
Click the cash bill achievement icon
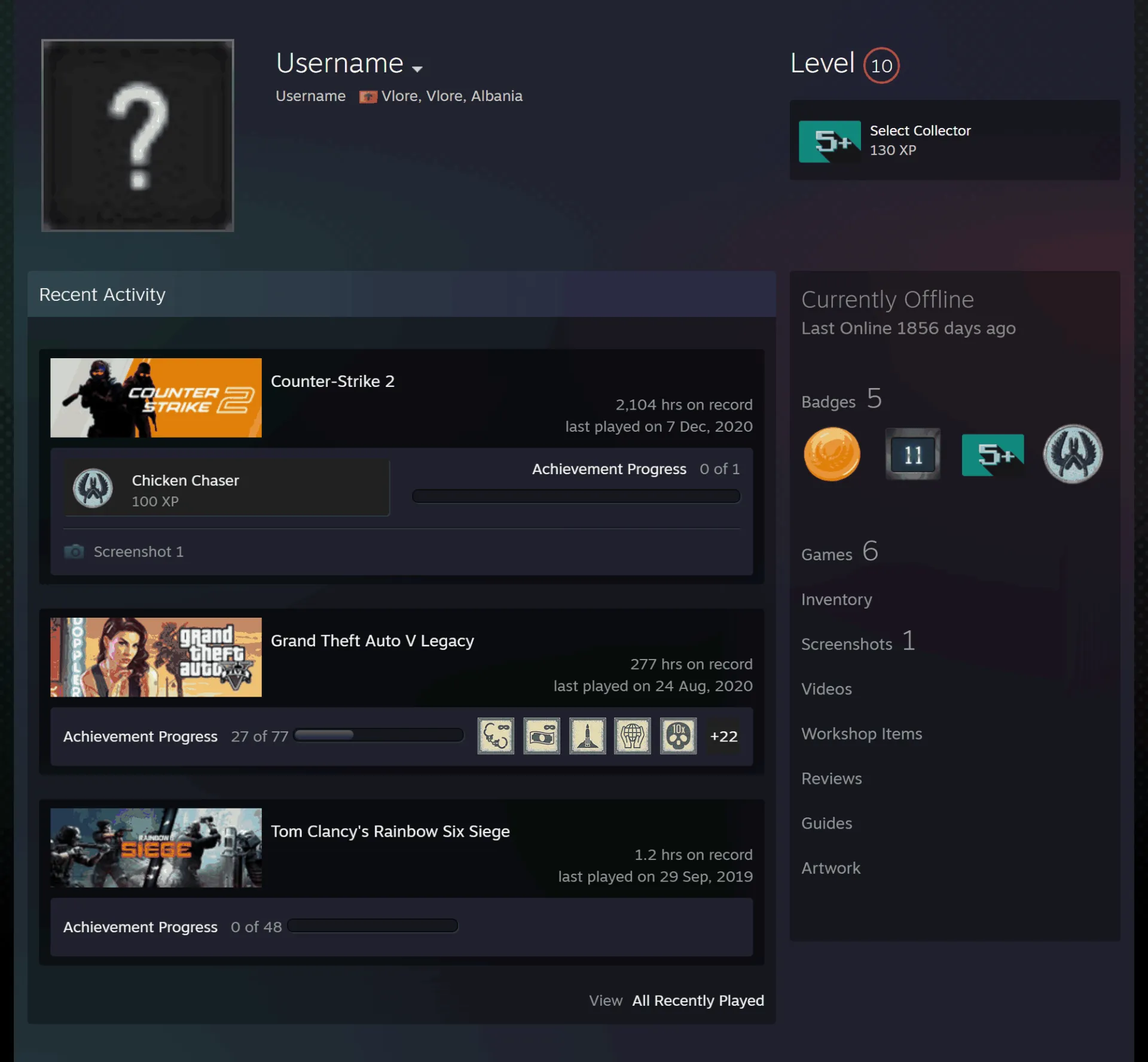click(542, 736)
